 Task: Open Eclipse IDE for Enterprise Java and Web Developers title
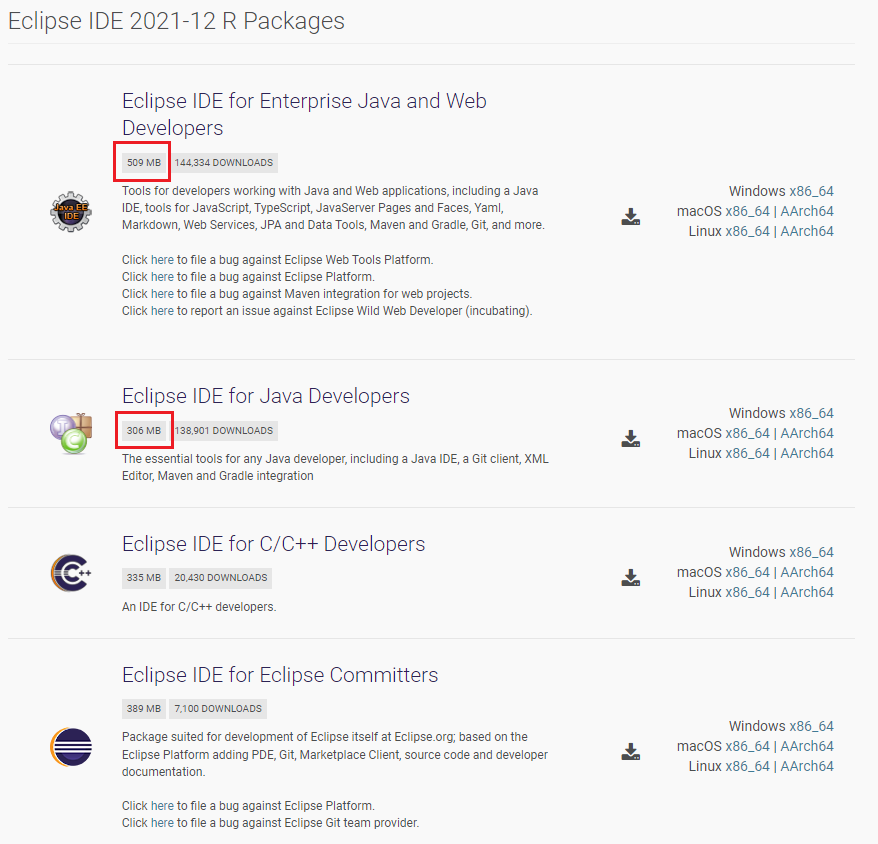(304, 114)
